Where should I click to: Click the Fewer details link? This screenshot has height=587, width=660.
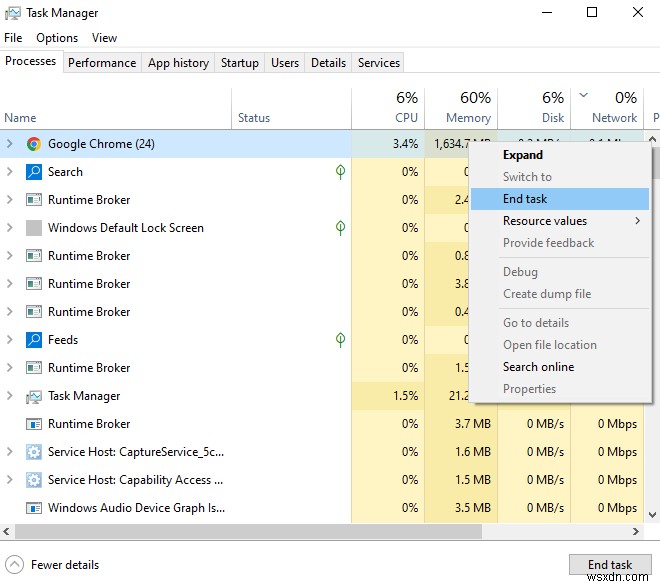tap(65, 565)
